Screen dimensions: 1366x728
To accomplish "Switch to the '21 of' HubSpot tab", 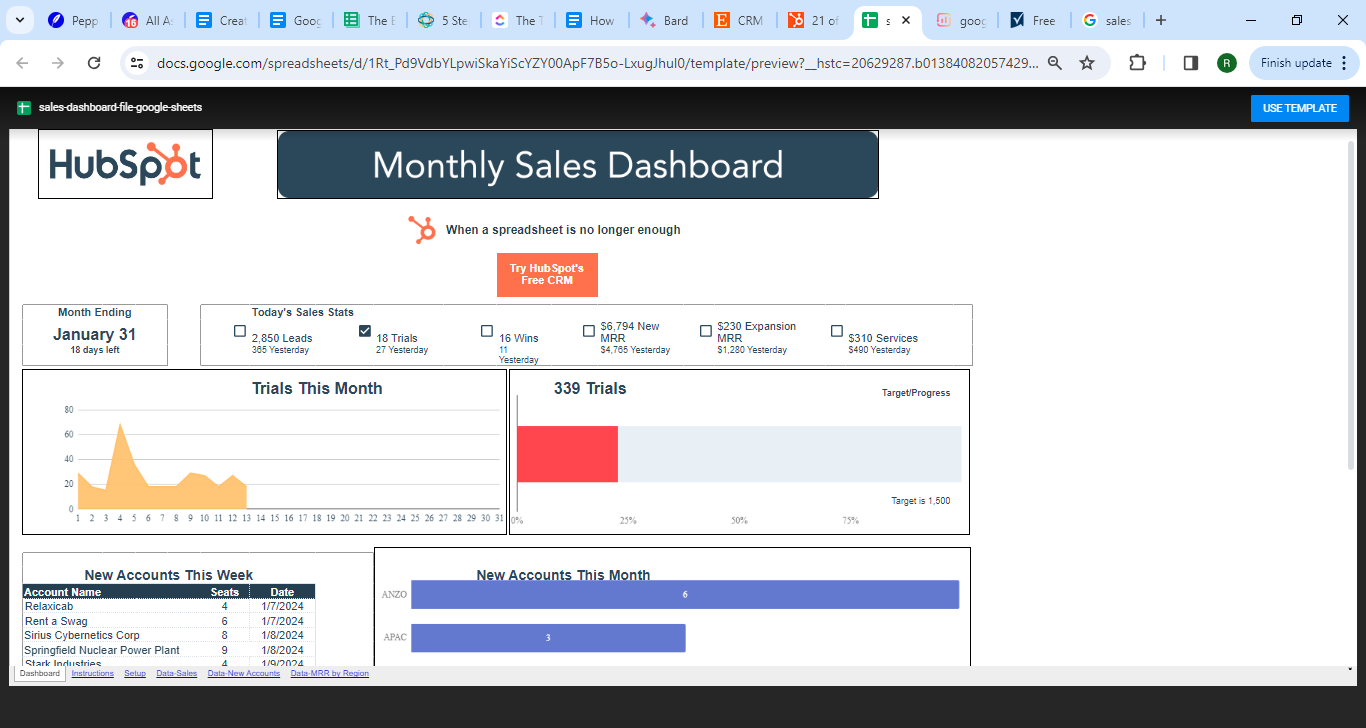I will [x=813, y=20].
